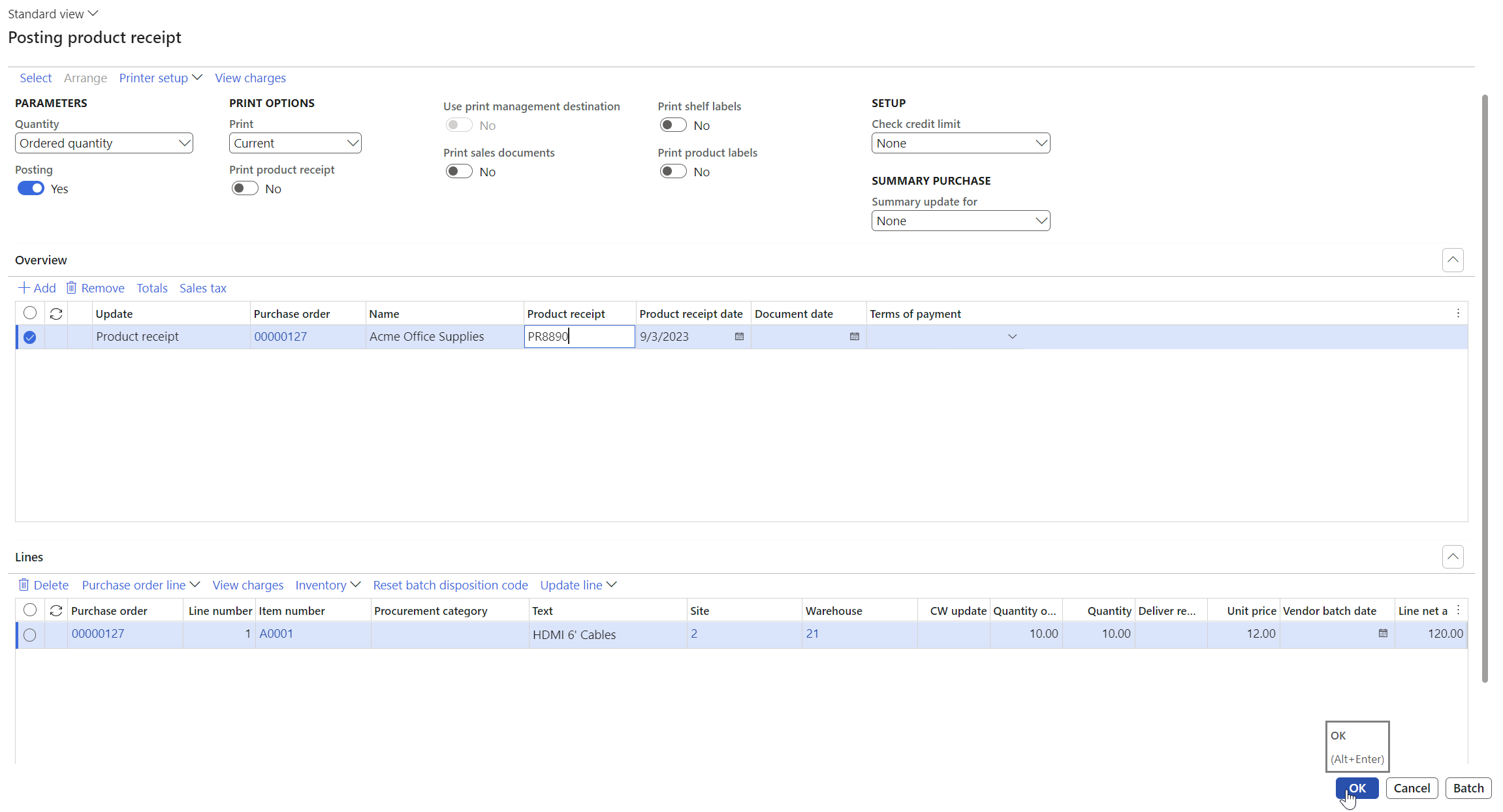This screenshot has height=812, width=1503.
Task: Add a new record in the Overview grid
Action: click(x=37, y=288)
